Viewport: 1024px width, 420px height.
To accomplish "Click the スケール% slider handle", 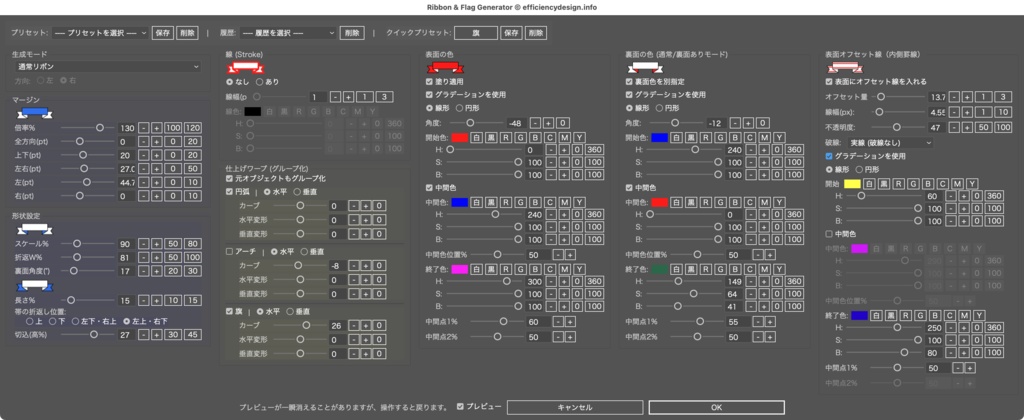I will point(76,244).
